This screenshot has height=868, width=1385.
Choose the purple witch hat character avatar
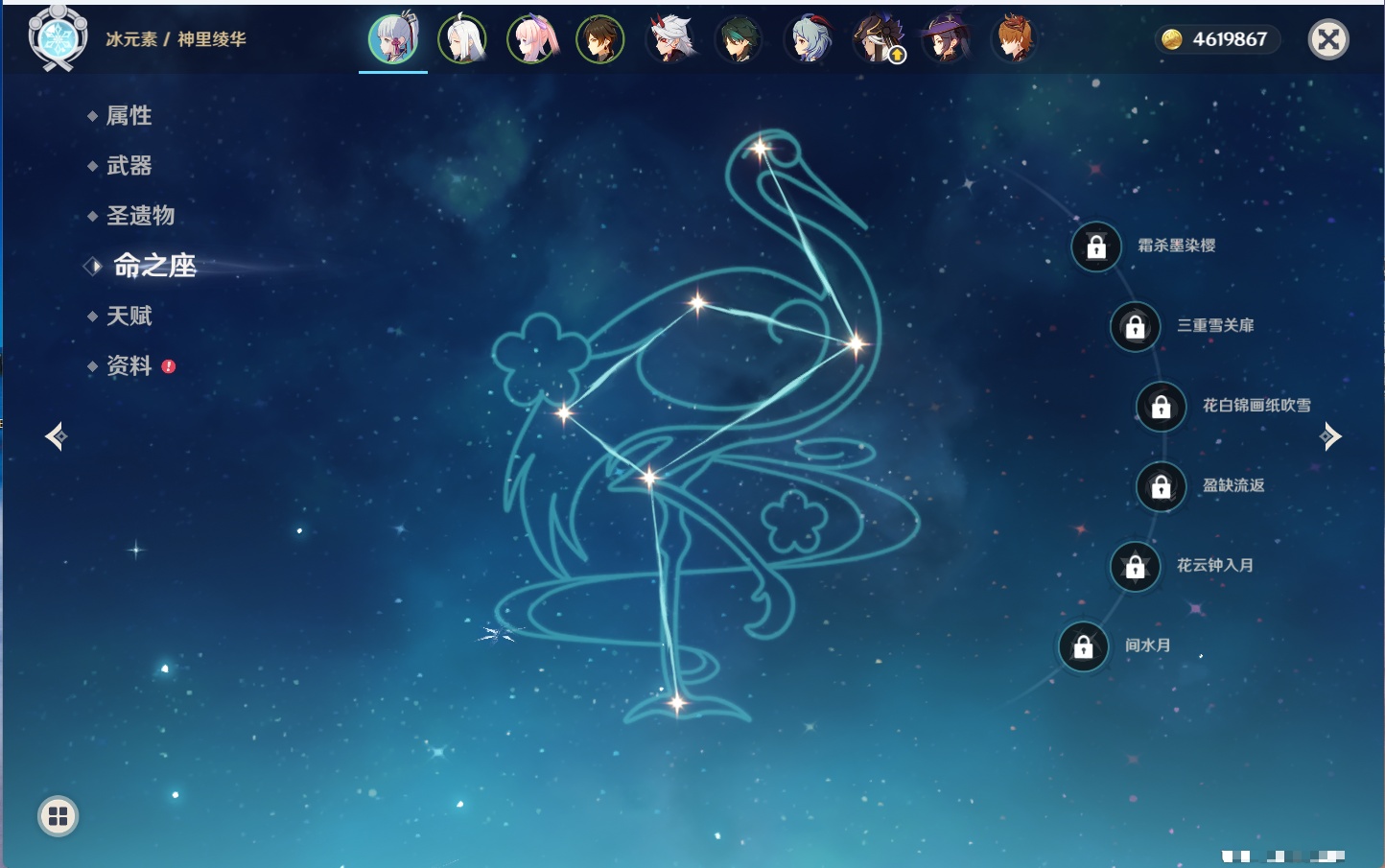[946, 39]
